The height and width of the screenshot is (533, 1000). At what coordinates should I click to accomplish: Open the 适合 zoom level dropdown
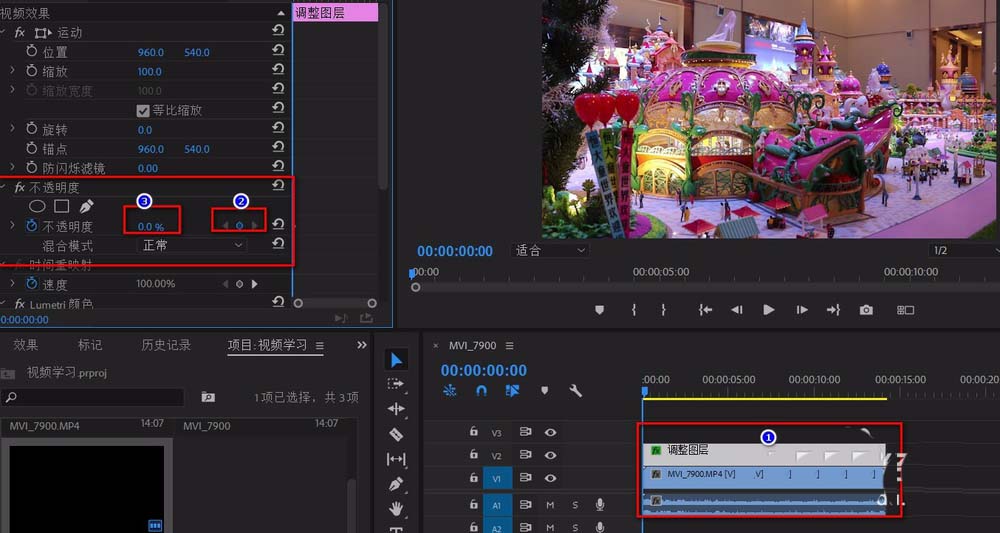(550, 251)
